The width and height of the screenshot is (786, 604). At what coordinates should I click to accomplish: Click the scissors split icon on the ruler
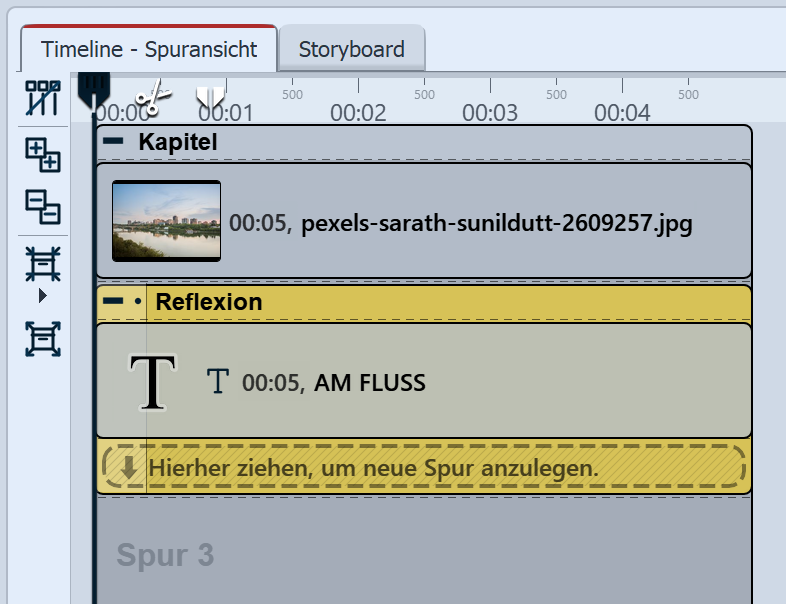tap(152, 98)
